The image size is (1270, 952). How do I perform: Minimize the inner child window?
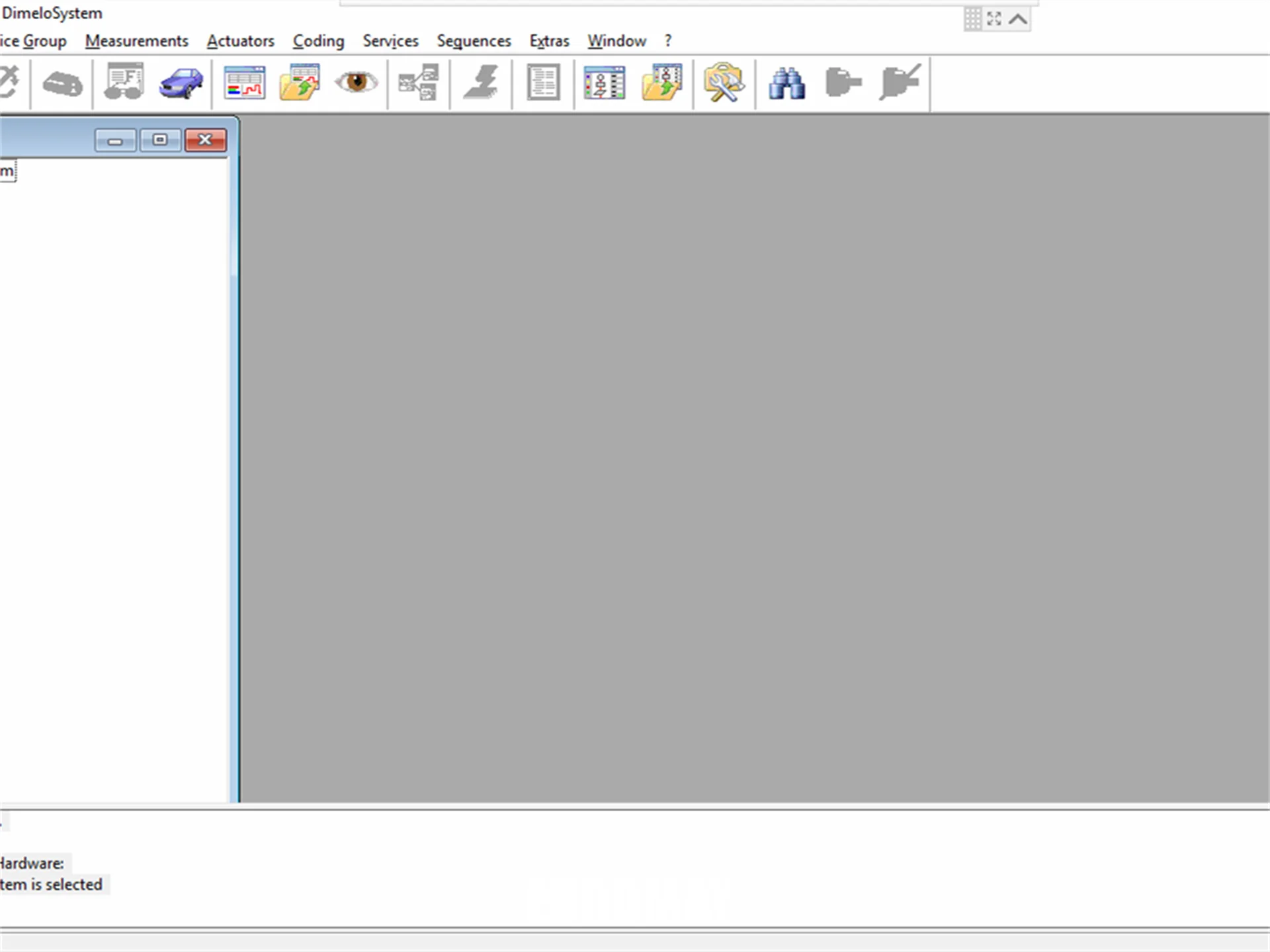tap(115, 140)
